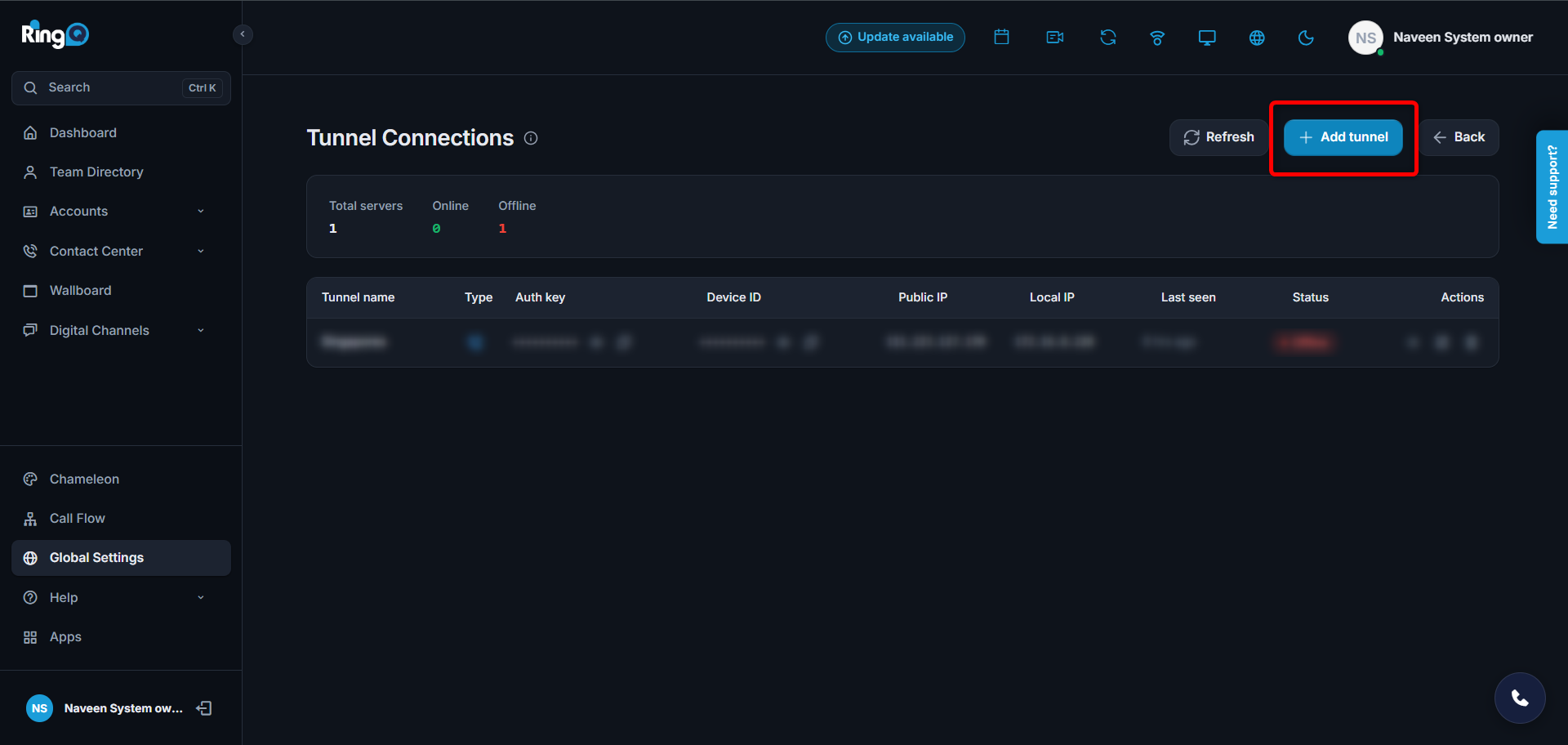The image size is (1568, 745).
Task: Click the Offline servers count
Action: tap(502, 229)
